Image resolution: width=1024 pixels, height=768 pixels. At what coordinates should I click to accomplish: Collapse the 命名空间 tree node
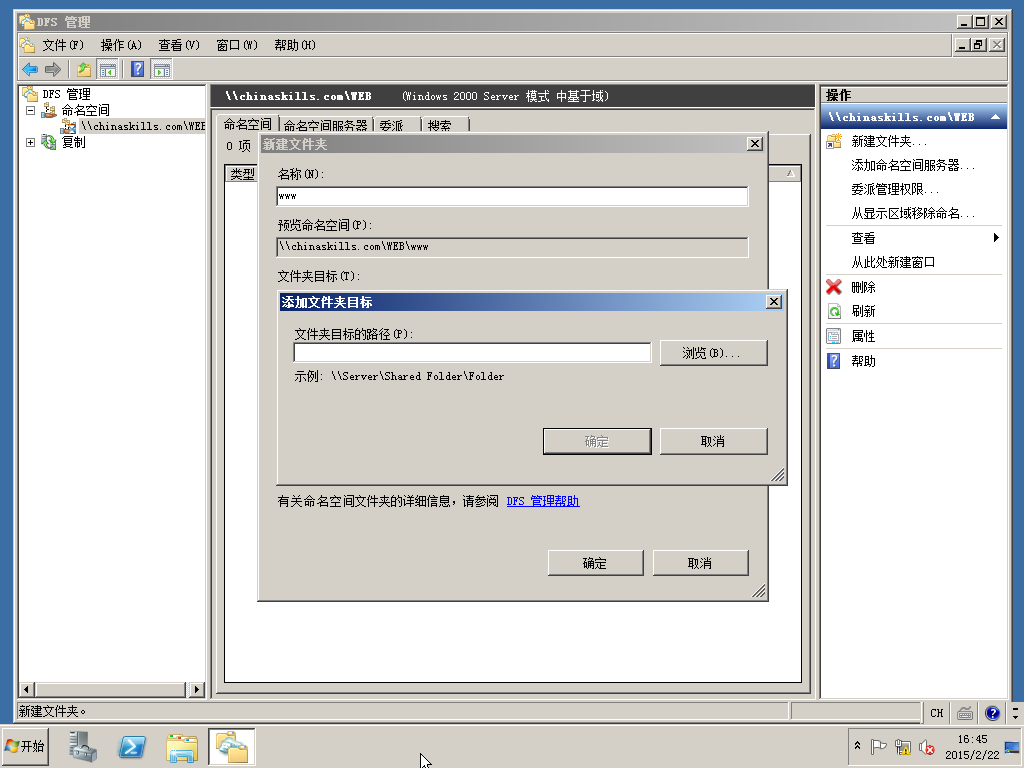tap(30, 110)
